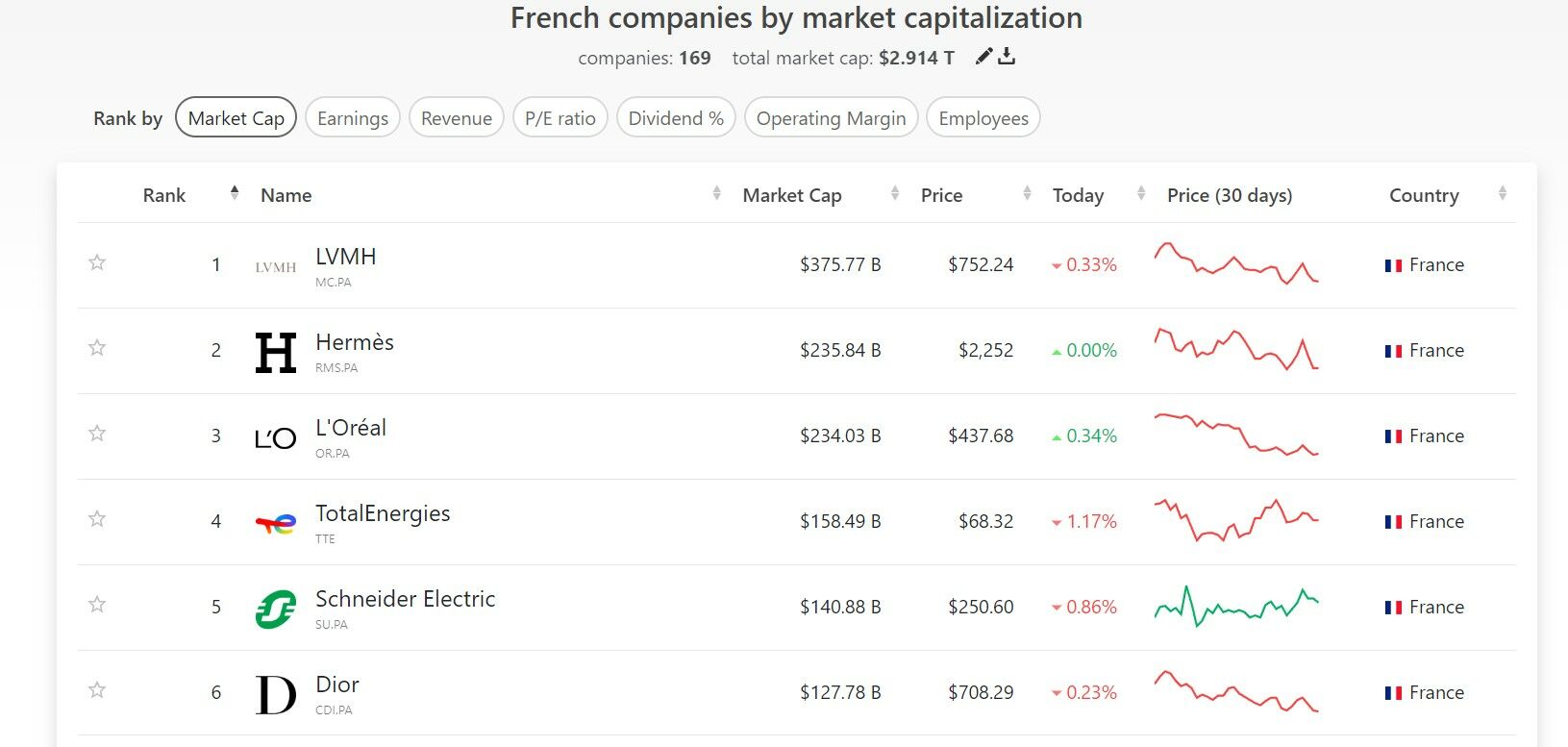Screen dimensions: 1568x747
Task: Click the TotalEnergies logo icon
Action: click(x=275, y=524)
